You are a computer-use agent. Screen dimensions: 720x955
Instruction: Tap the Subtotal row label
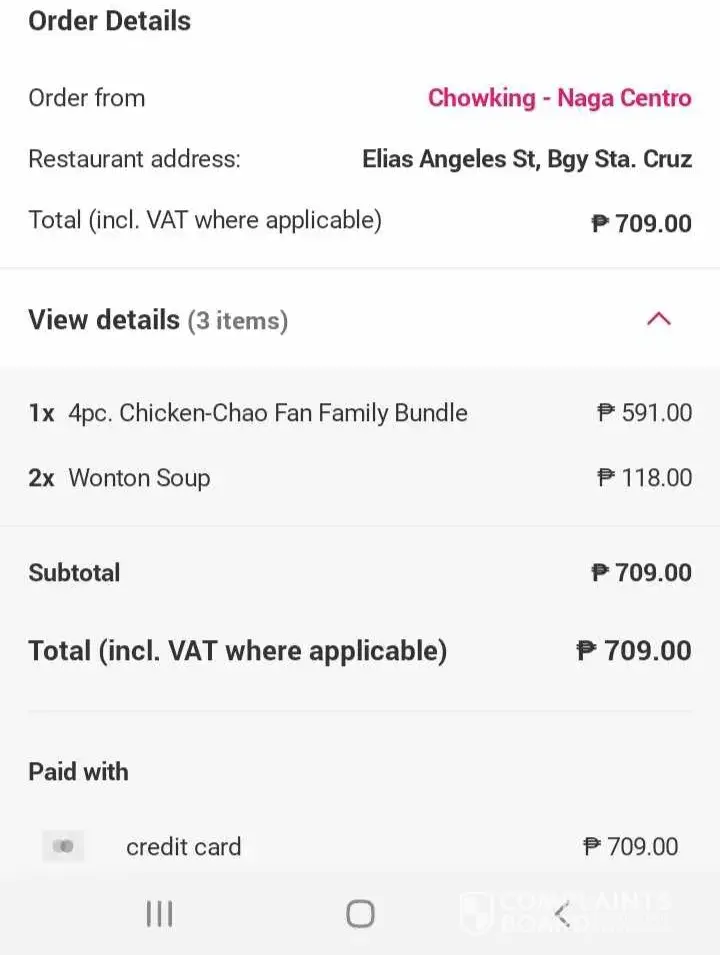tap(74, 573)
